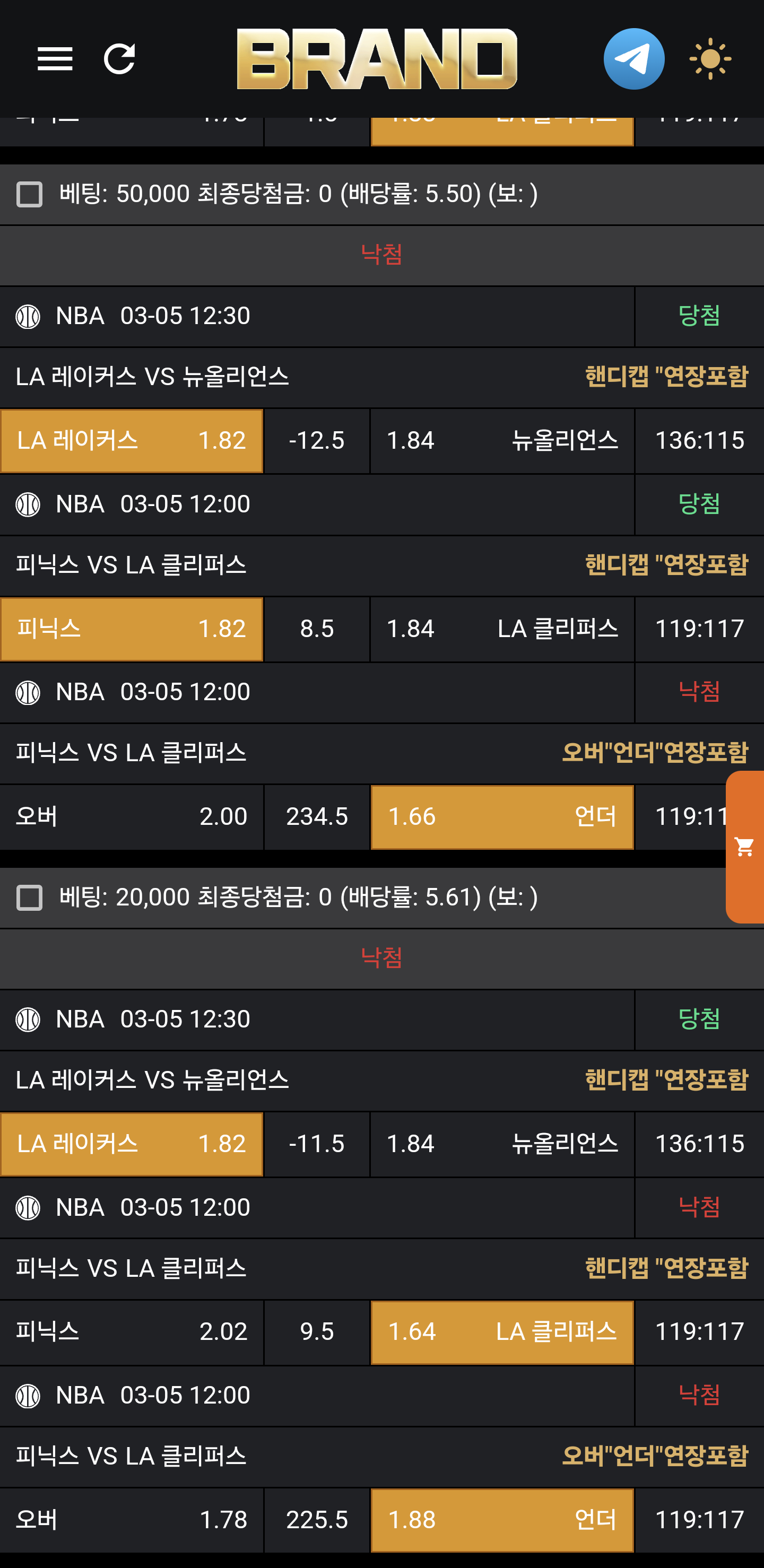Viewport: 764px width, 1568px height.
Task: Click the 136:115 score on -12.5 row
Action: 699,441
